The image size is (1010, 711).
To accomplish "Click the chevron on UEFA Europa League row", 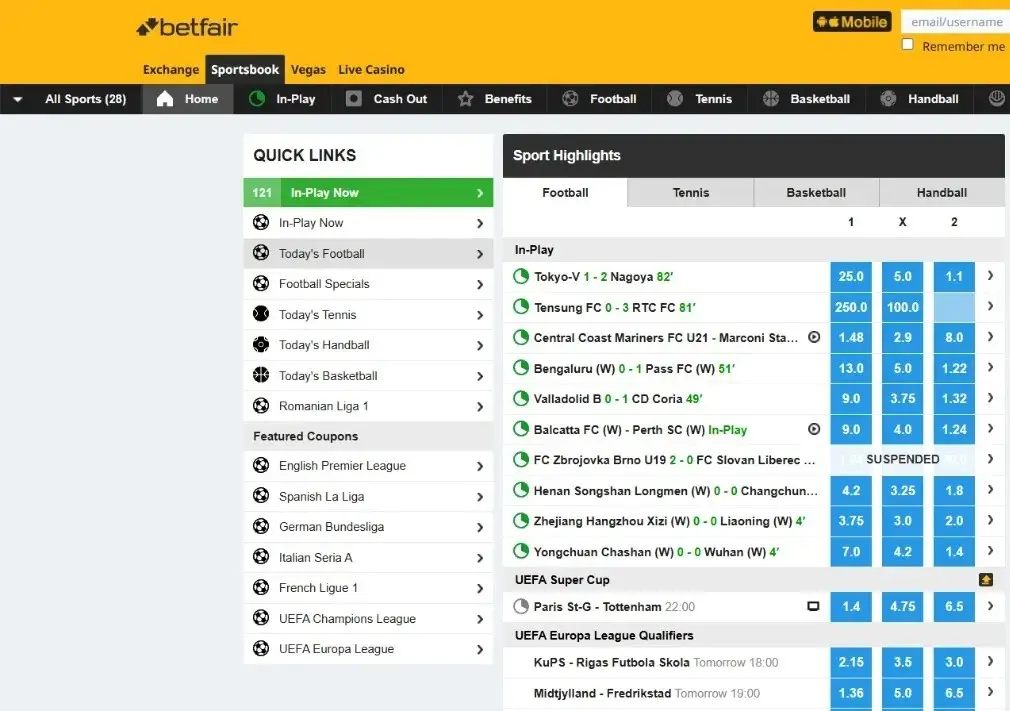I will coord(480,649).
